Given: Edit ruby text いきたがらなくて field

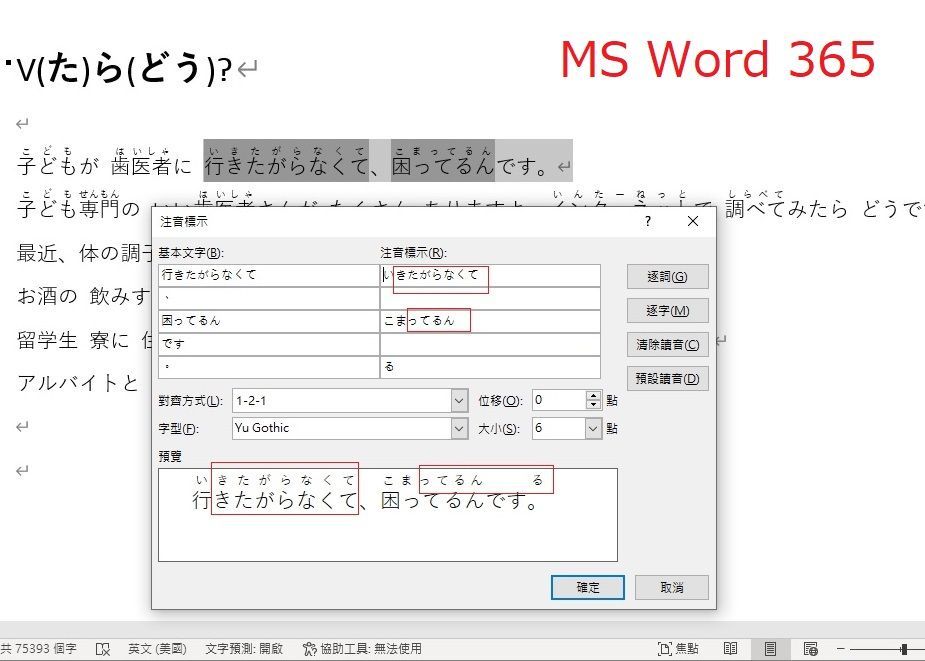Looking at the screenshot, I should (490, 275).
